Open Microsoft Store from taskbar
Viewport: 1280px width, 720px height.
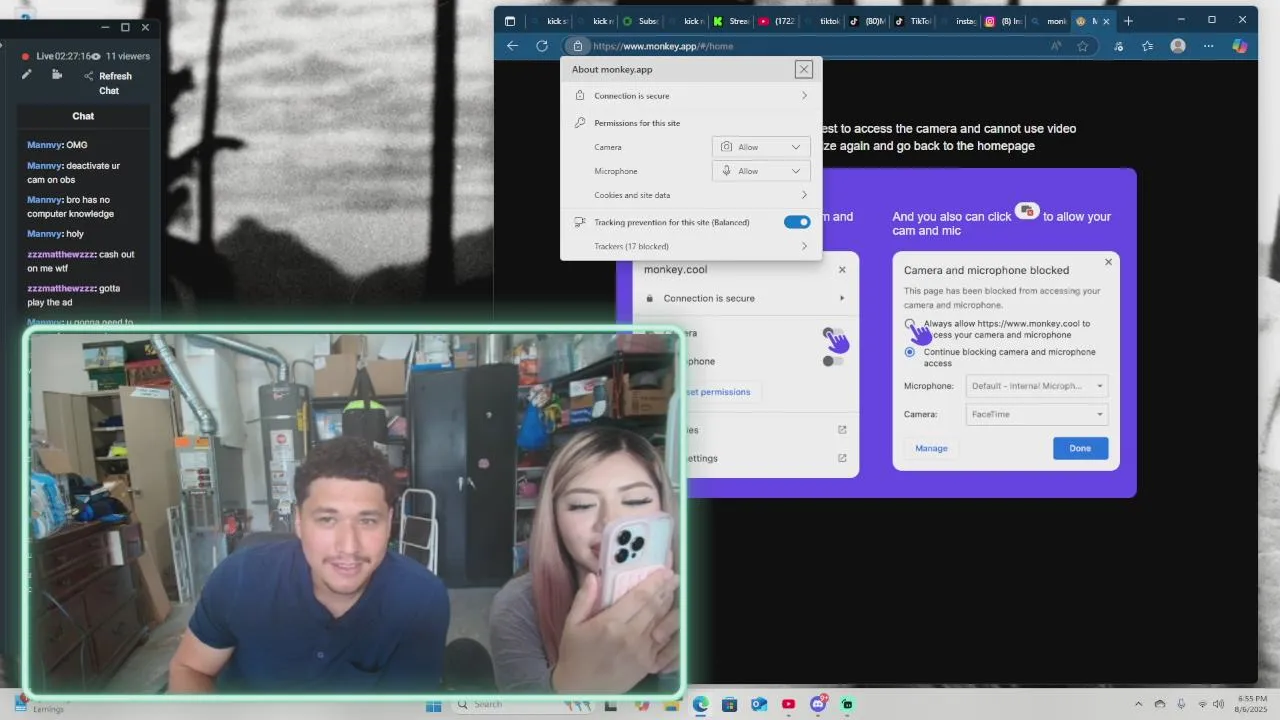[x=730, y=705]
